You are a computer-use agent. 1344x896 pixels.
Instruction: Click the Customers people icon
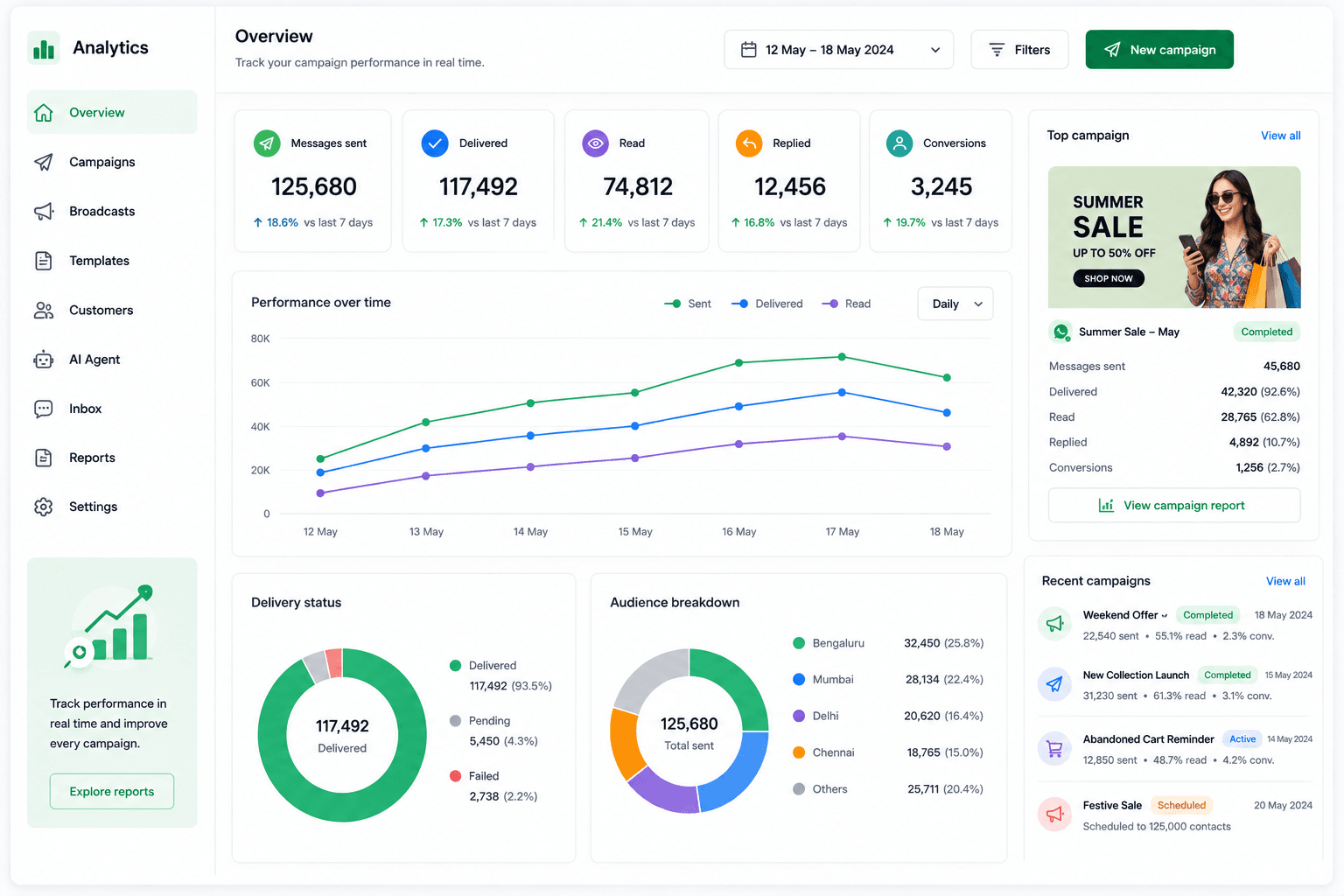[x=44, y=311]
